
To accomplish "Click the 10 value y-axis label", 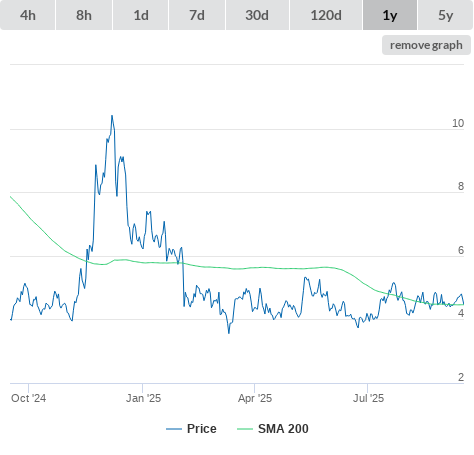I will click(x=458, y=123).
